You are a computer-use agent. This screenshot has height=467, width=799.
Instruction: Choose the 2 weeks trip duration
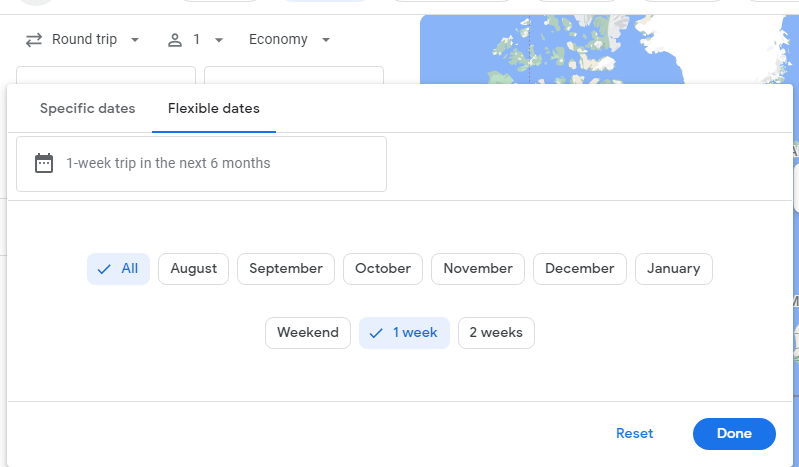pos(496,333)
